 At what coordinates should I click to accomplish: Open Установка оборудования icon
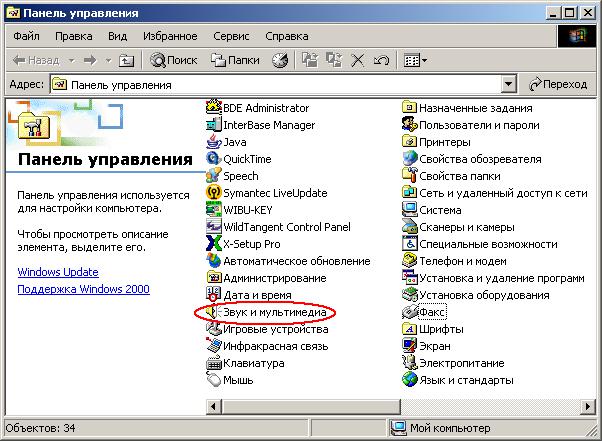coord(410,295)
